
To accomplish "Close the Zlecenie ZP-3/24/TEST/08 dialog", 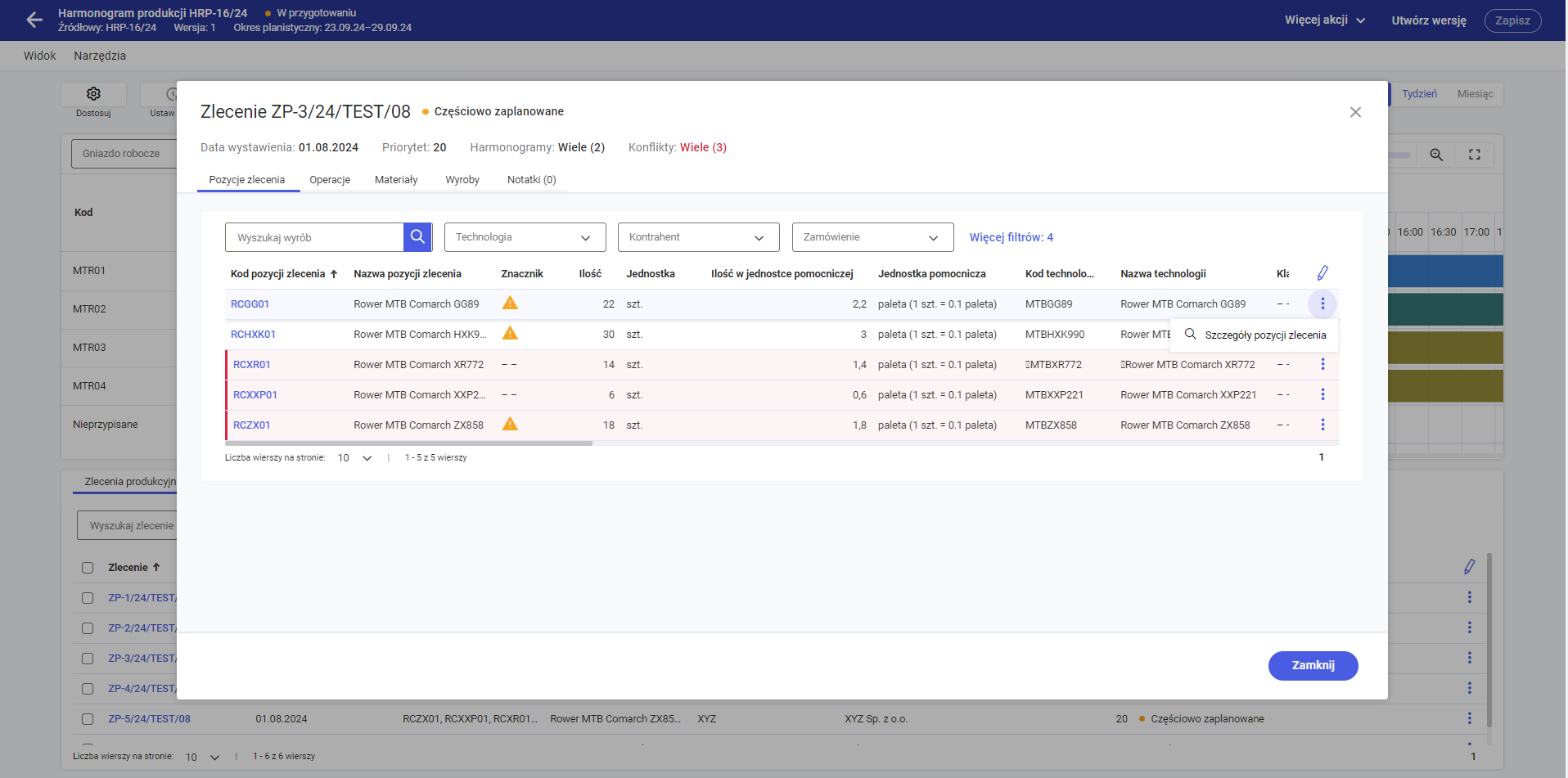I will tap(1355, 112).
